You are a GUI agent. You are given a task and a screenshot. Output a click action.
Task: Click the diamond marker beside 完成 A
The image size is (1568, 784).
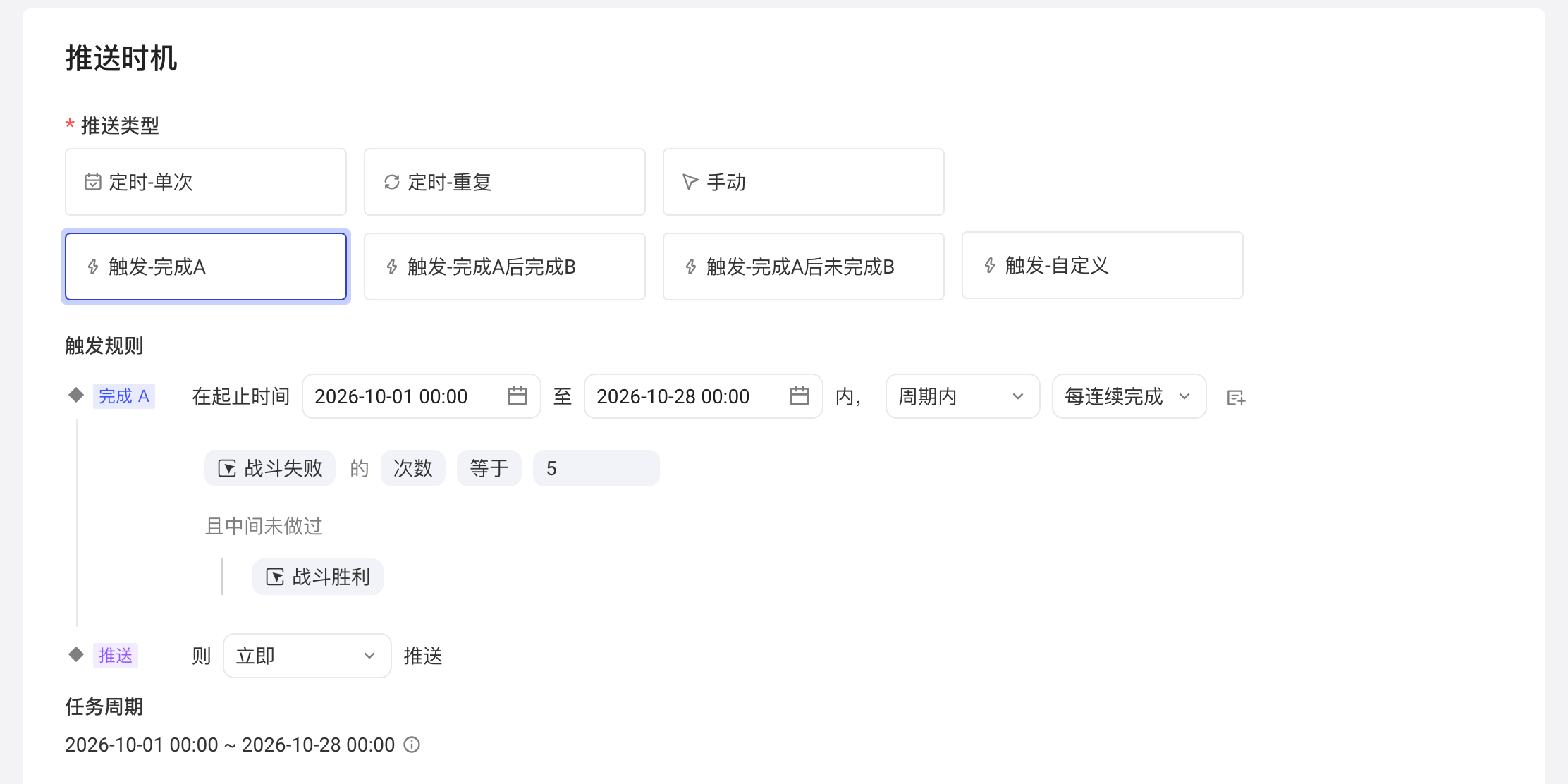click(76, 395)
